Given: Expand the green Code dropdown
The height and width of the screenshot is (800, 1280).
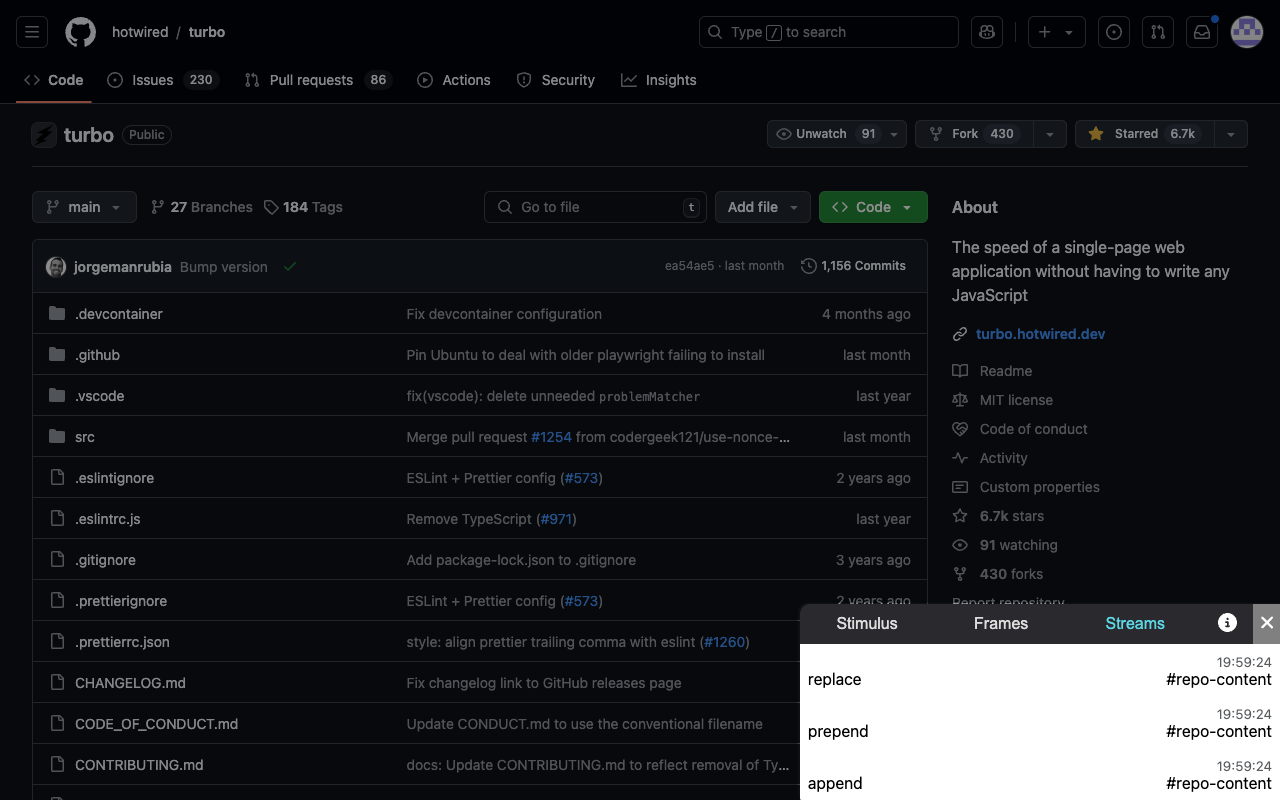Looking at the screenshot, I should [x=872, y=207].
